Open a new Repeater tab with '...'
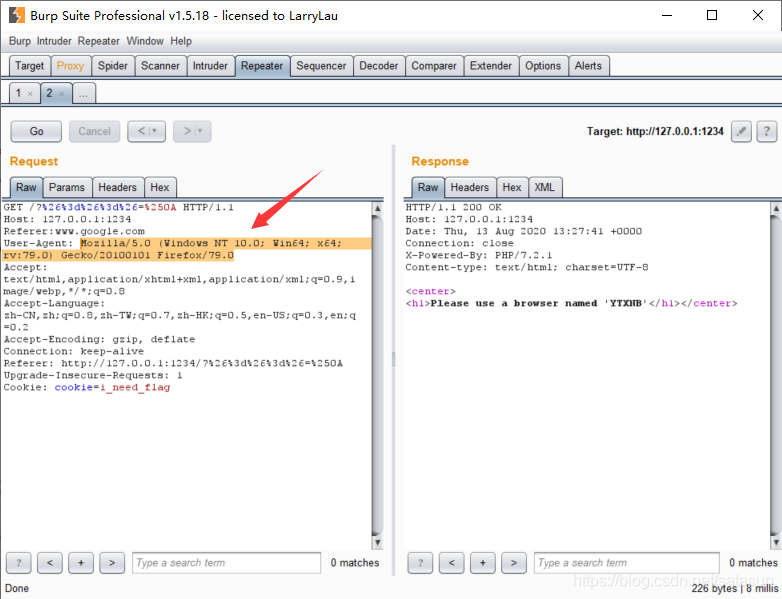The height and width of the screenshot is (599, 782). tap(84, 93)
